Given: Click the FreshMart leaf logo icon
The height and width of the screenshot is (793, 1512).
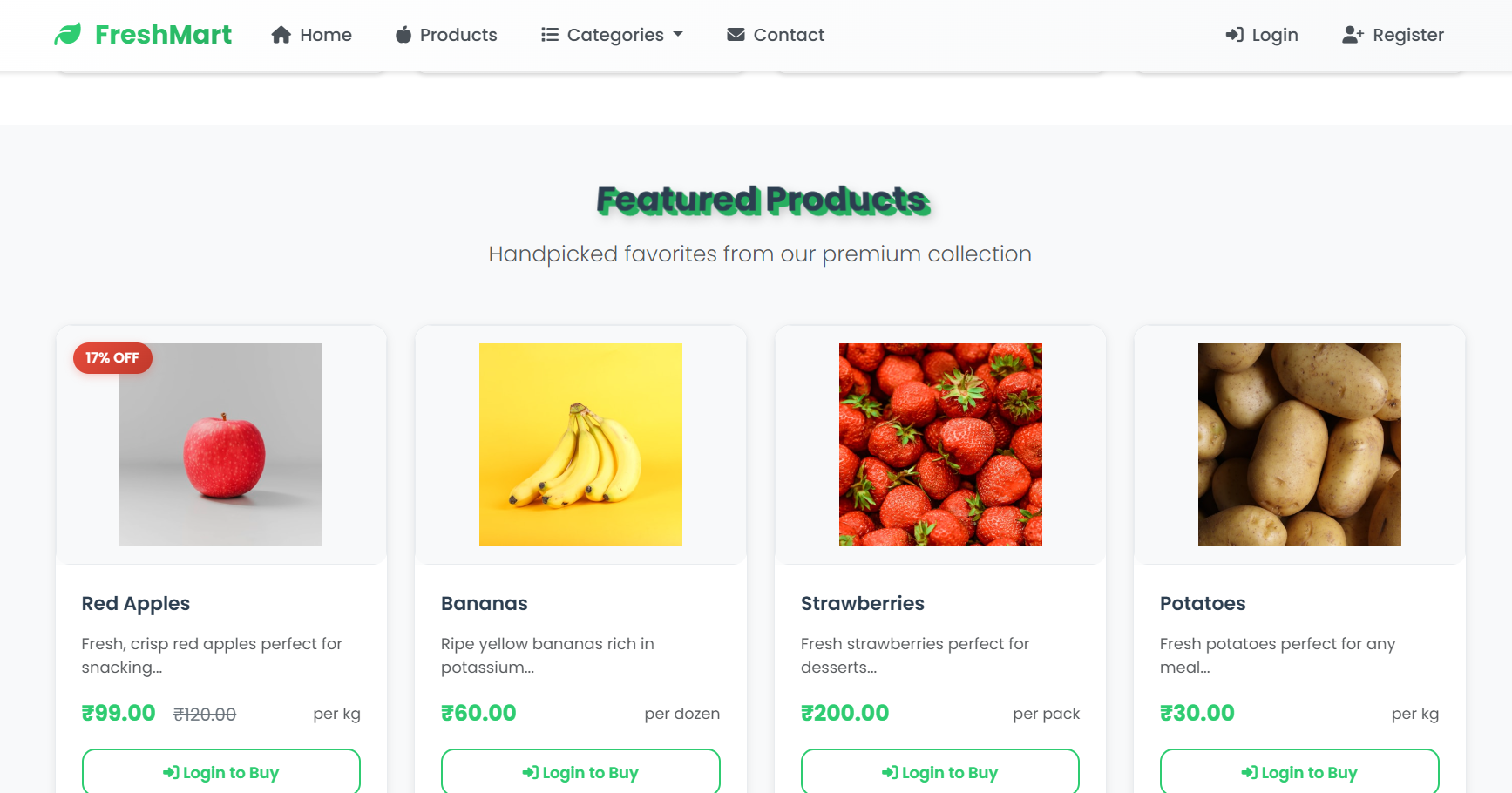Looking at the screenshot, I should tap(68, 34).
